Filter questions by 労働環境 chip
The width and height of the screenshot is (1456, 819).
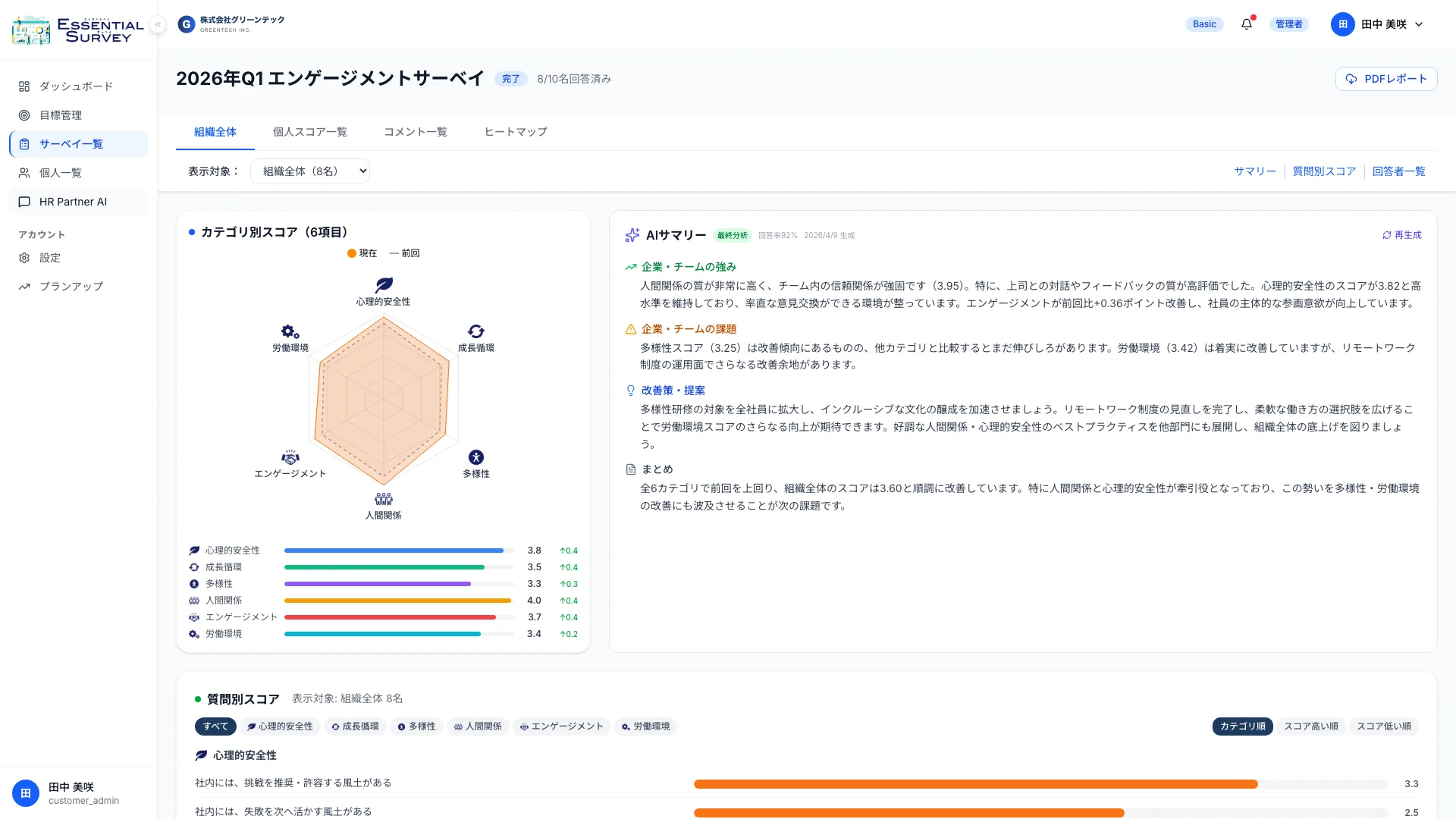pos(645,726)
